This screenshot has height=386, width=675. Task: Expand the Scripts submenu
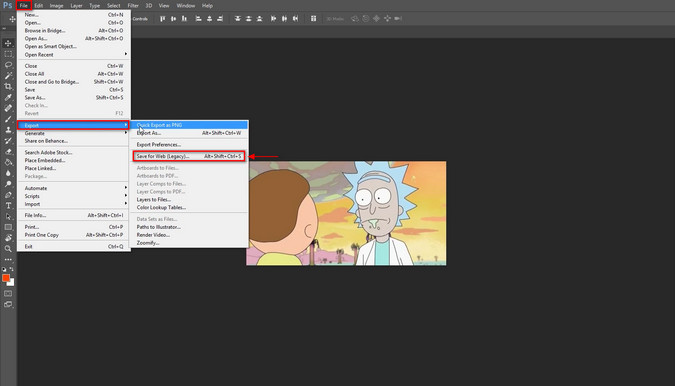[x=74, y=196]
